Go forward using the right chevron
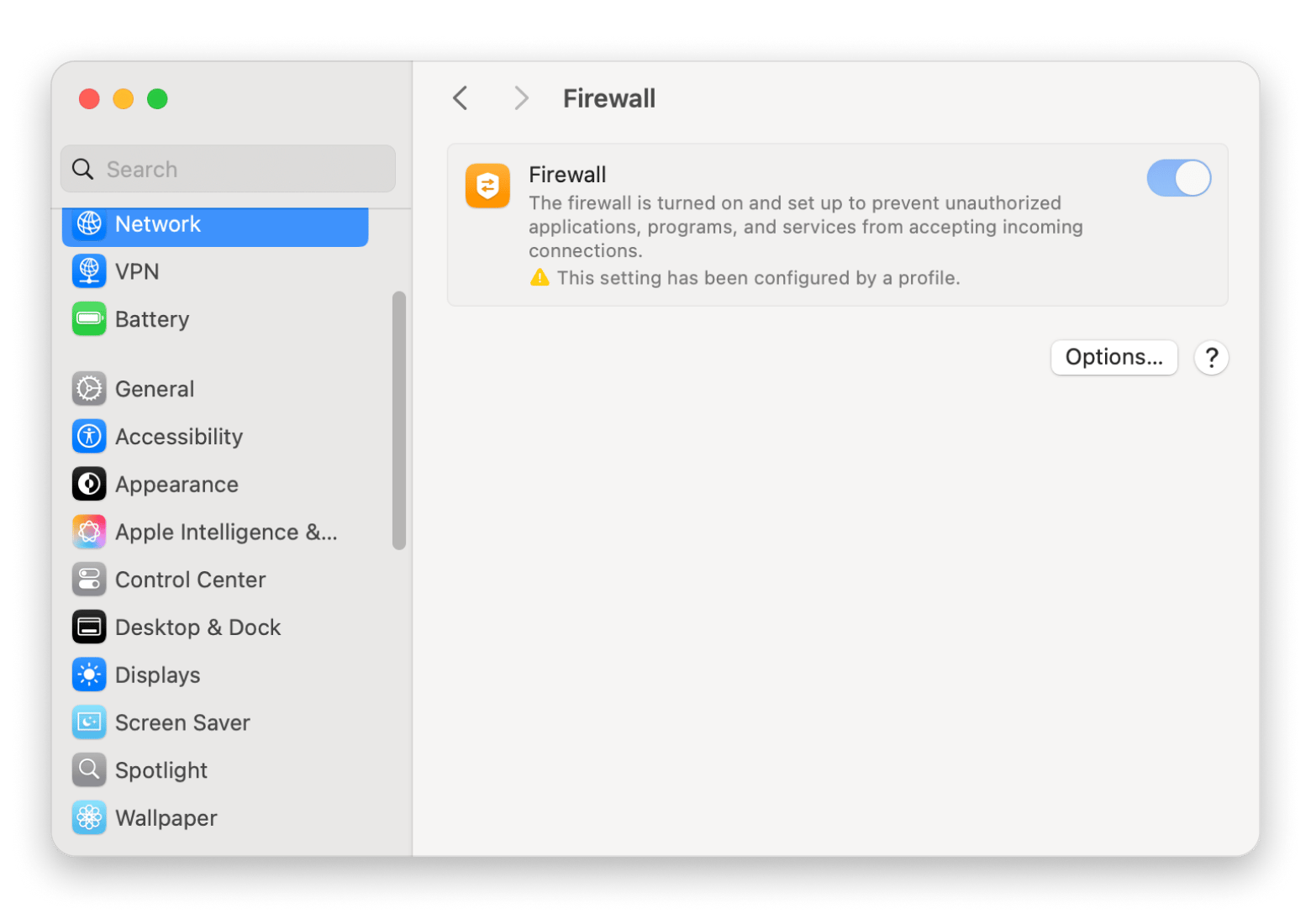1311x924 pixels. 521,98
